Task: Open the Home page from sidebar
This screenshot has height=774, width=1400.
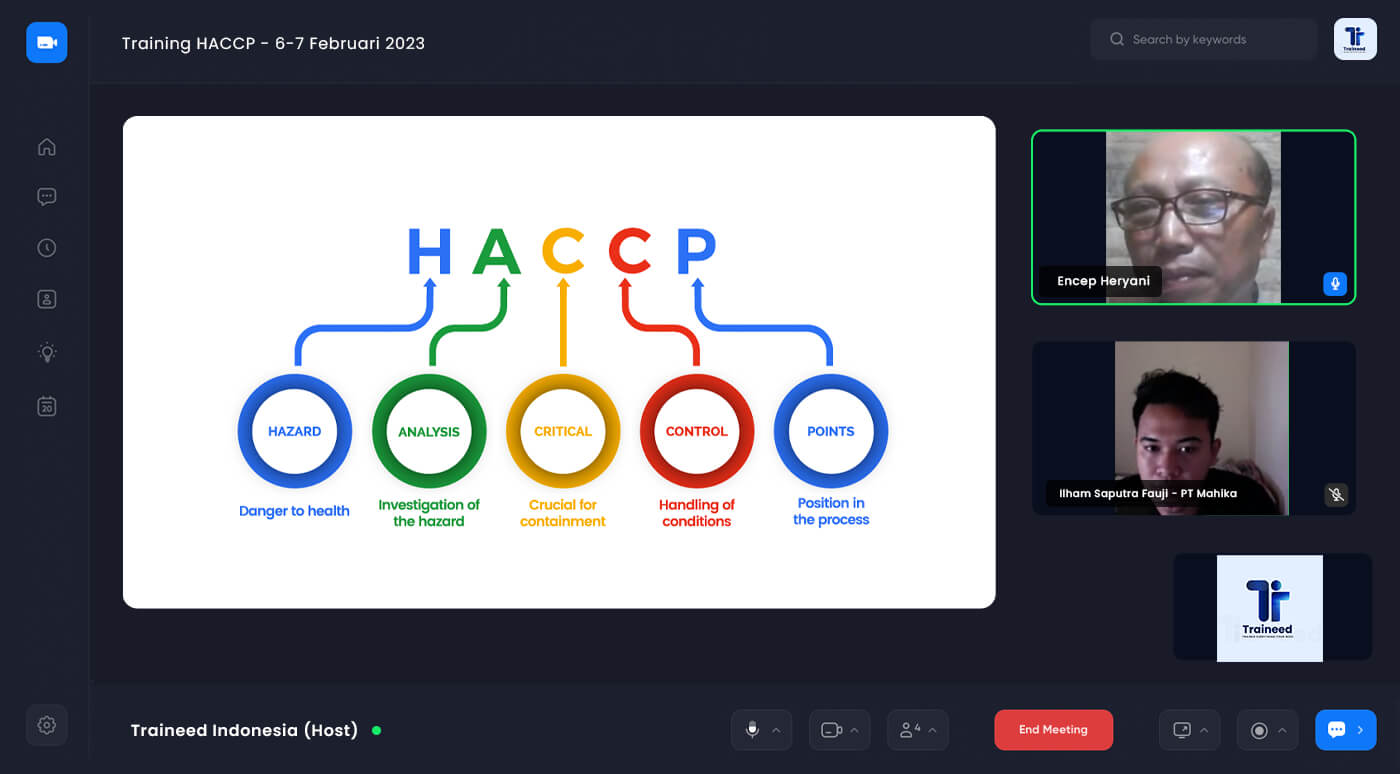Action: point(46,147)
